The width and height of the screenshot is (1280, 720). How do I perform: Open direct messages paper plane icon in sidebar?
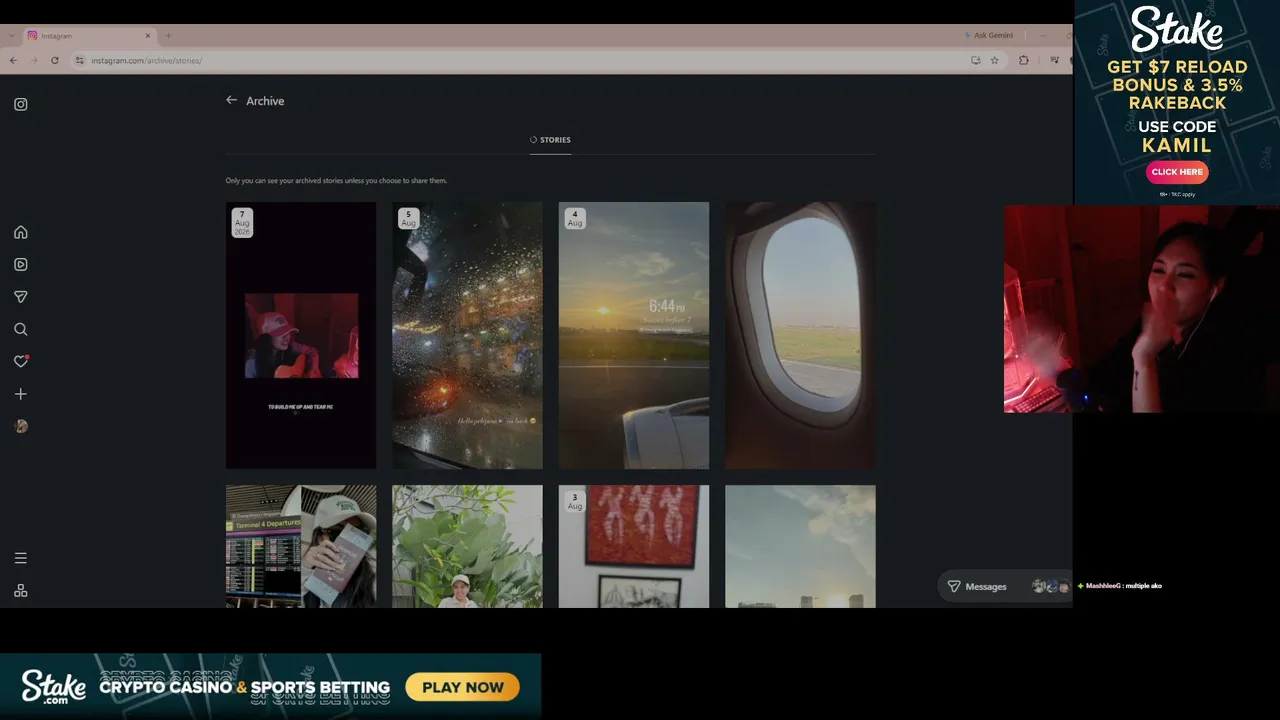pyautogui.click(x=20, y=297)
